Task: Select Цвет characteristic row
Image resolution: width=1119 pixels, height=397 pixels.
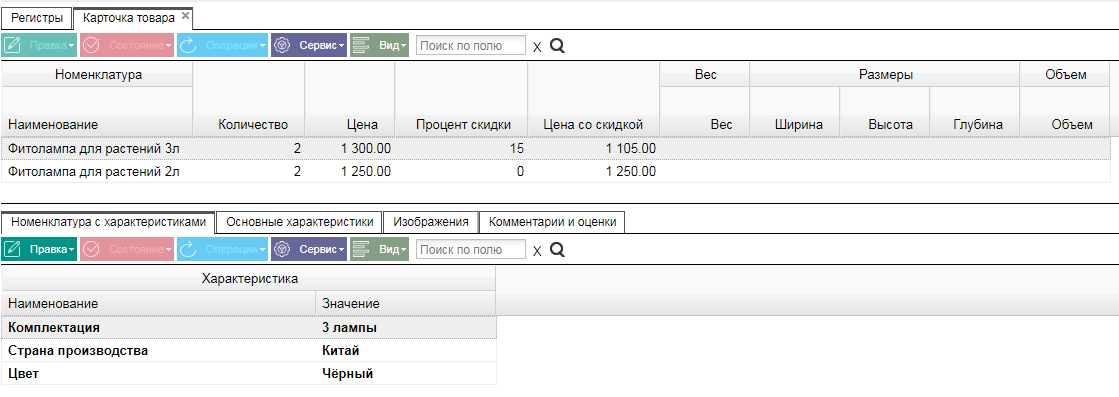Action: tap(249, 373)
